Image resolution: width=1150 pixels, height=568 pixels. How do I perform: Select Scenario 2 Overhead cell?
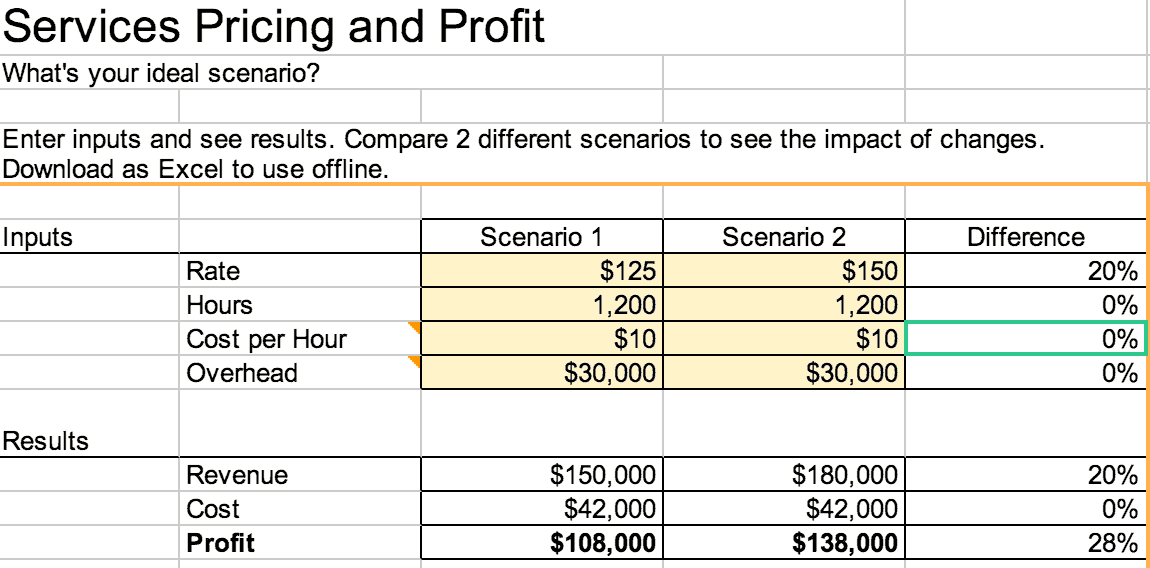[x=784, y=372]
